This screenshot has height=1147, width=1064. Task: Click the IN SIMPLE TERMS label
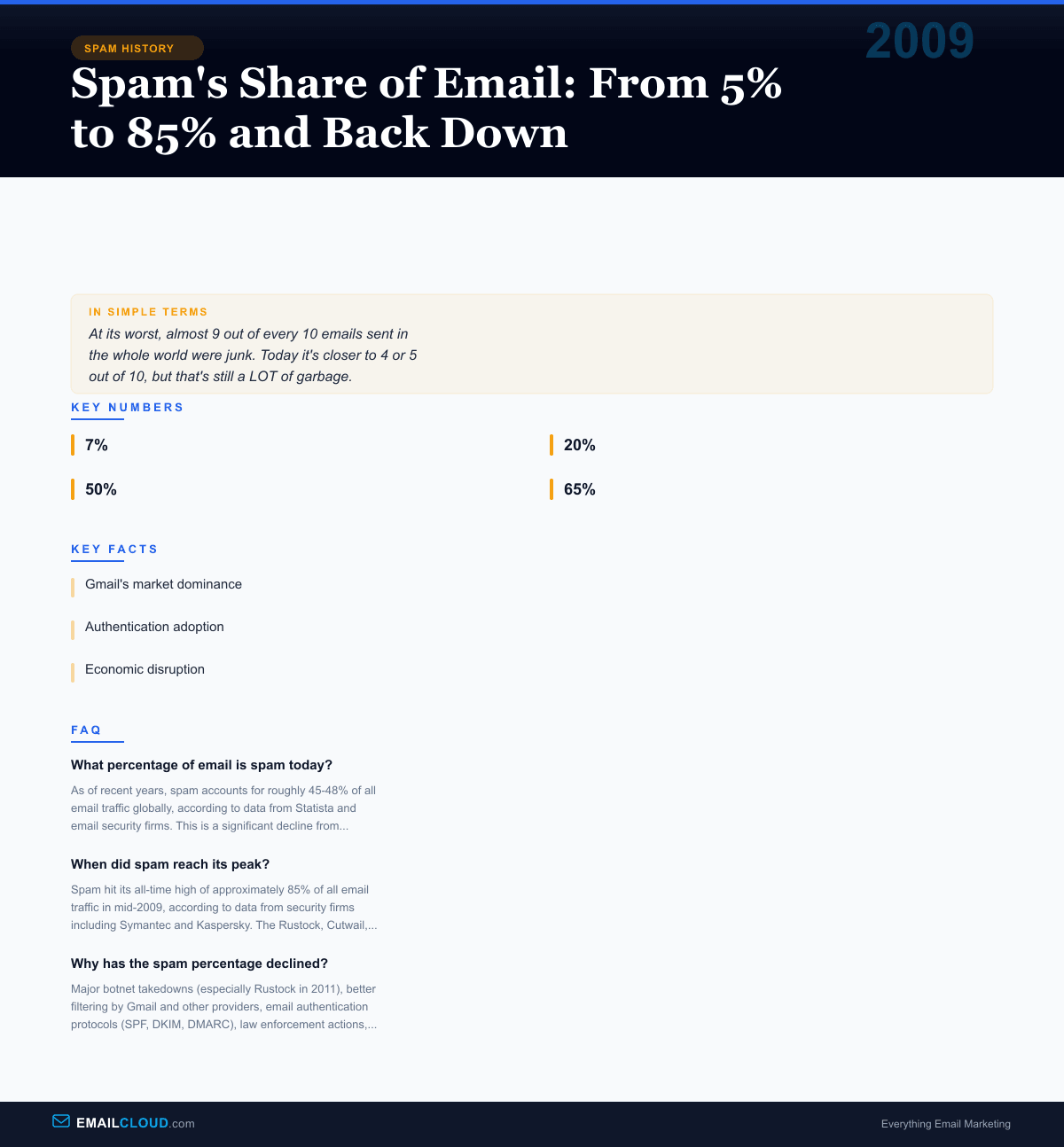(148, 312)
